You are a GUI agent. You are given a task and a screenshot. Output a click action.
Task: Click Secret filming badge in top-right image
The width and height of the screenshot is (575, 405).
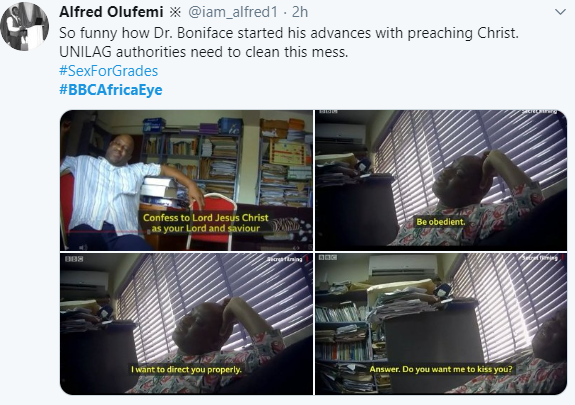(x=539, y=112)
